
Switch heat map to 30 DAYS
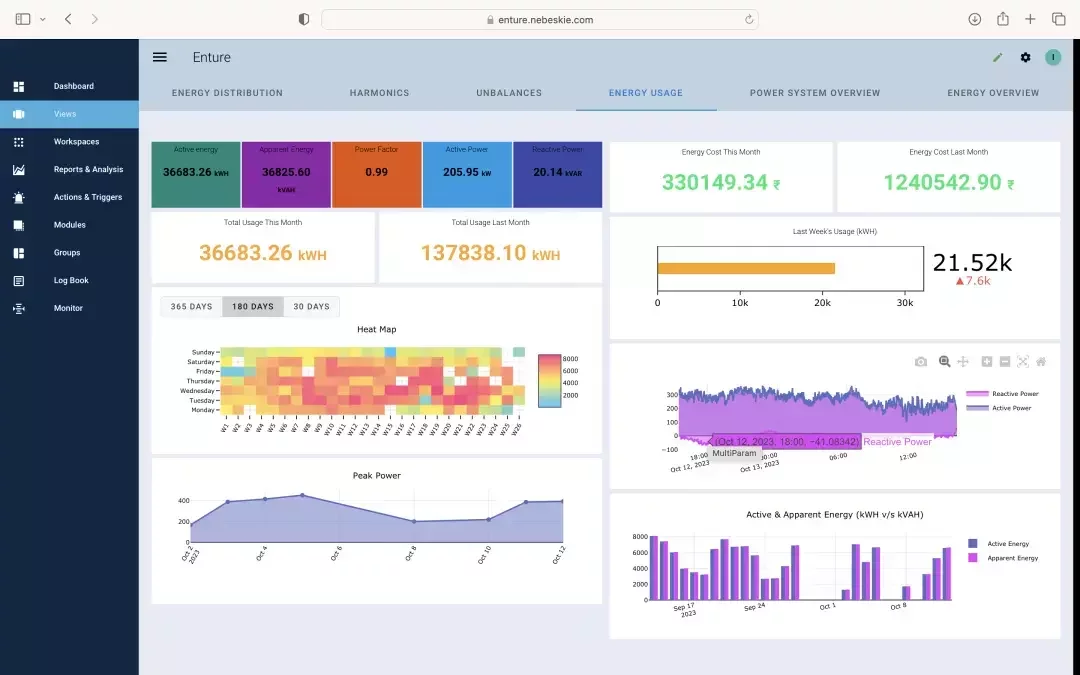point(311,307)
